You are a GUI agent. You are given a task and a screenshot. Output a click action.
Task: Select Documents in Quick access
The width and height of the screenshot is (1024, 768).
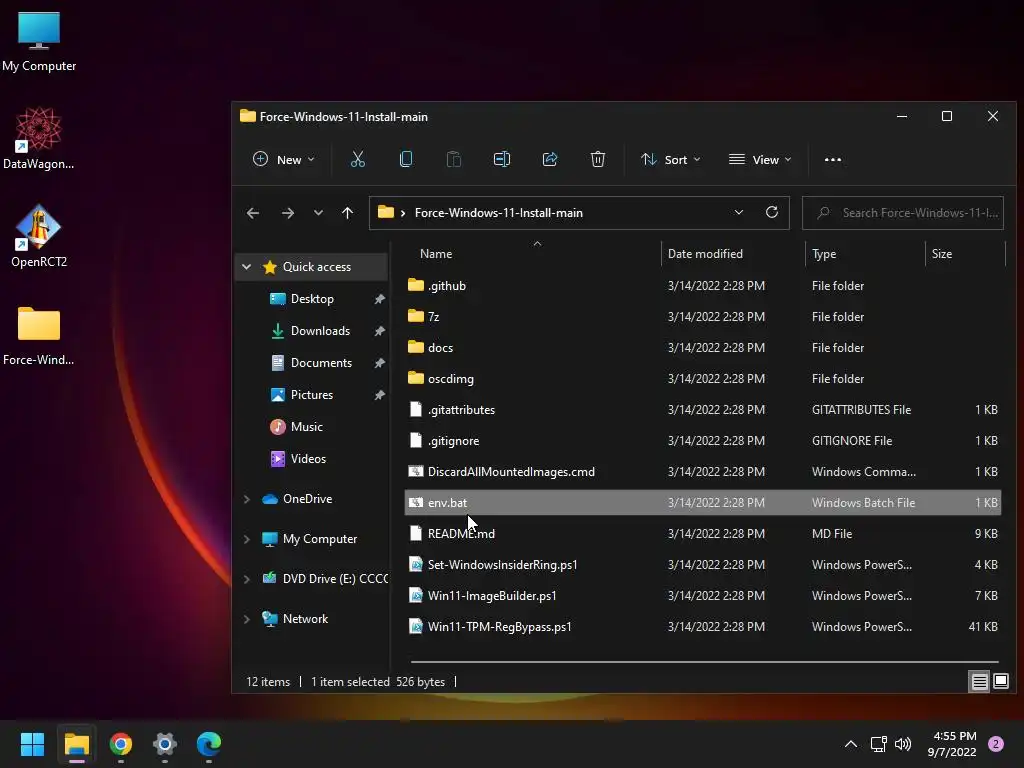321,362
